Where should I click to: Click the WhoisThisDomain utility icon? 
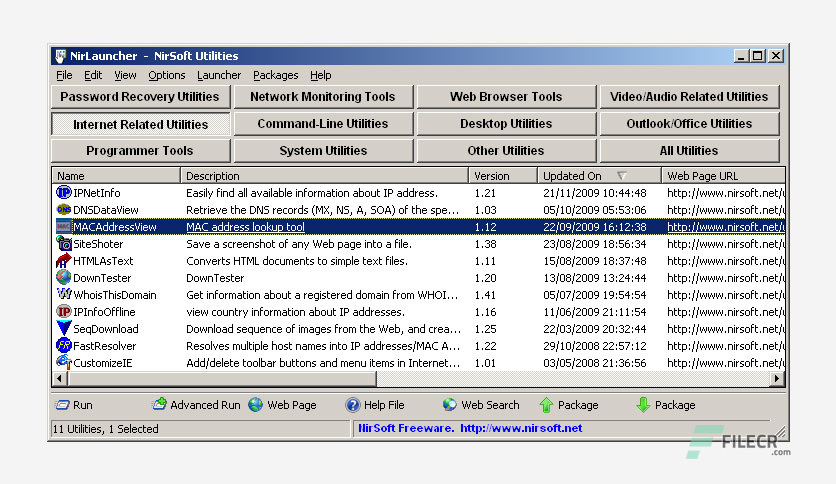click(63, 294)
